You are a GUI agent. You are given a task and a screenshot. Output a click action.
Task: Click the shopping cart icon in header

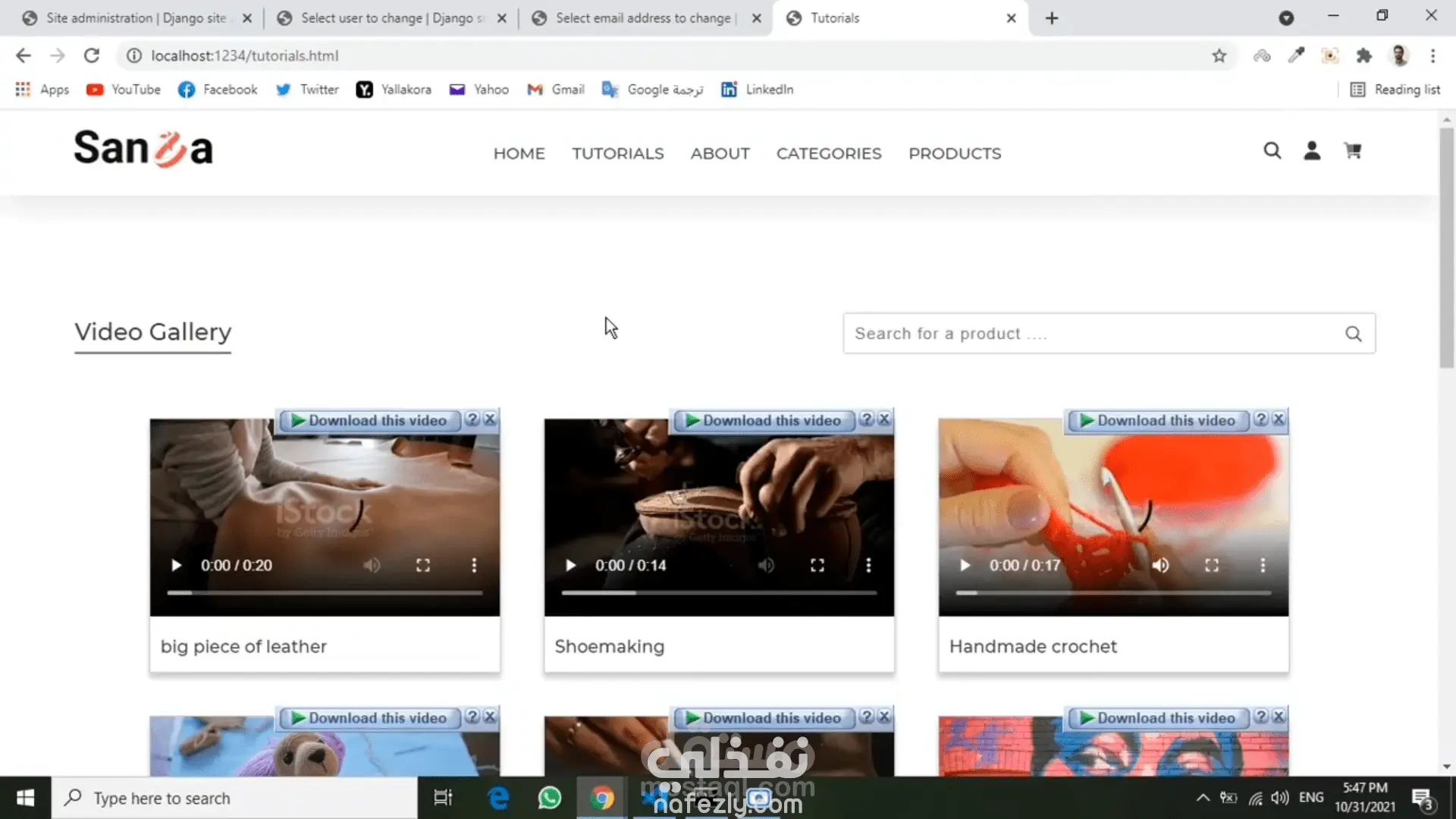(x=1352, y=151)
